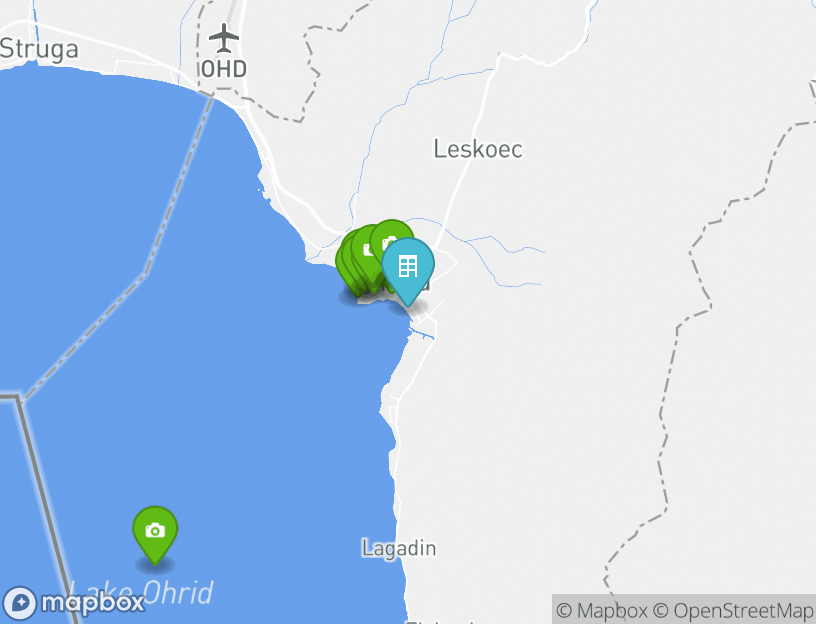The width and height of the screenshot is (816, 624).
Task: Select the Struga town label
Action: coord(40,49)
